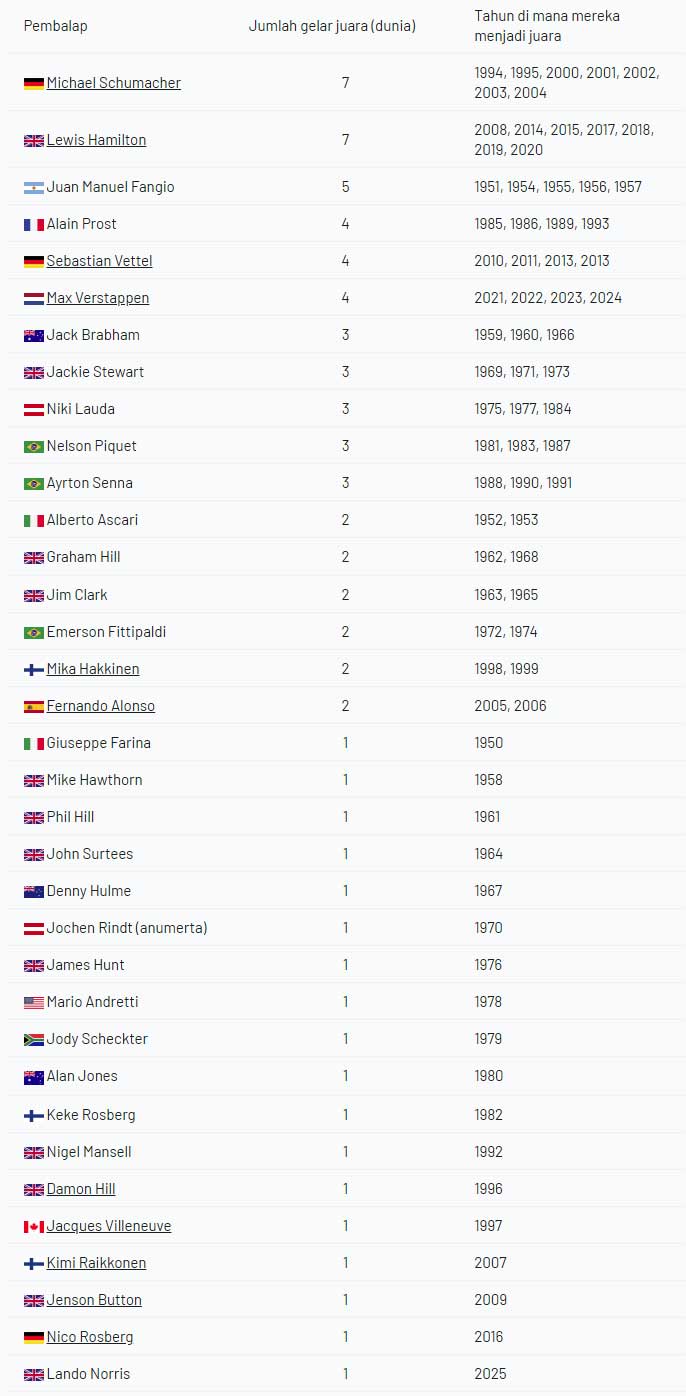Click the Argentine flag next to Fangio
The image size is (686, 1396).
coord(33,188)
